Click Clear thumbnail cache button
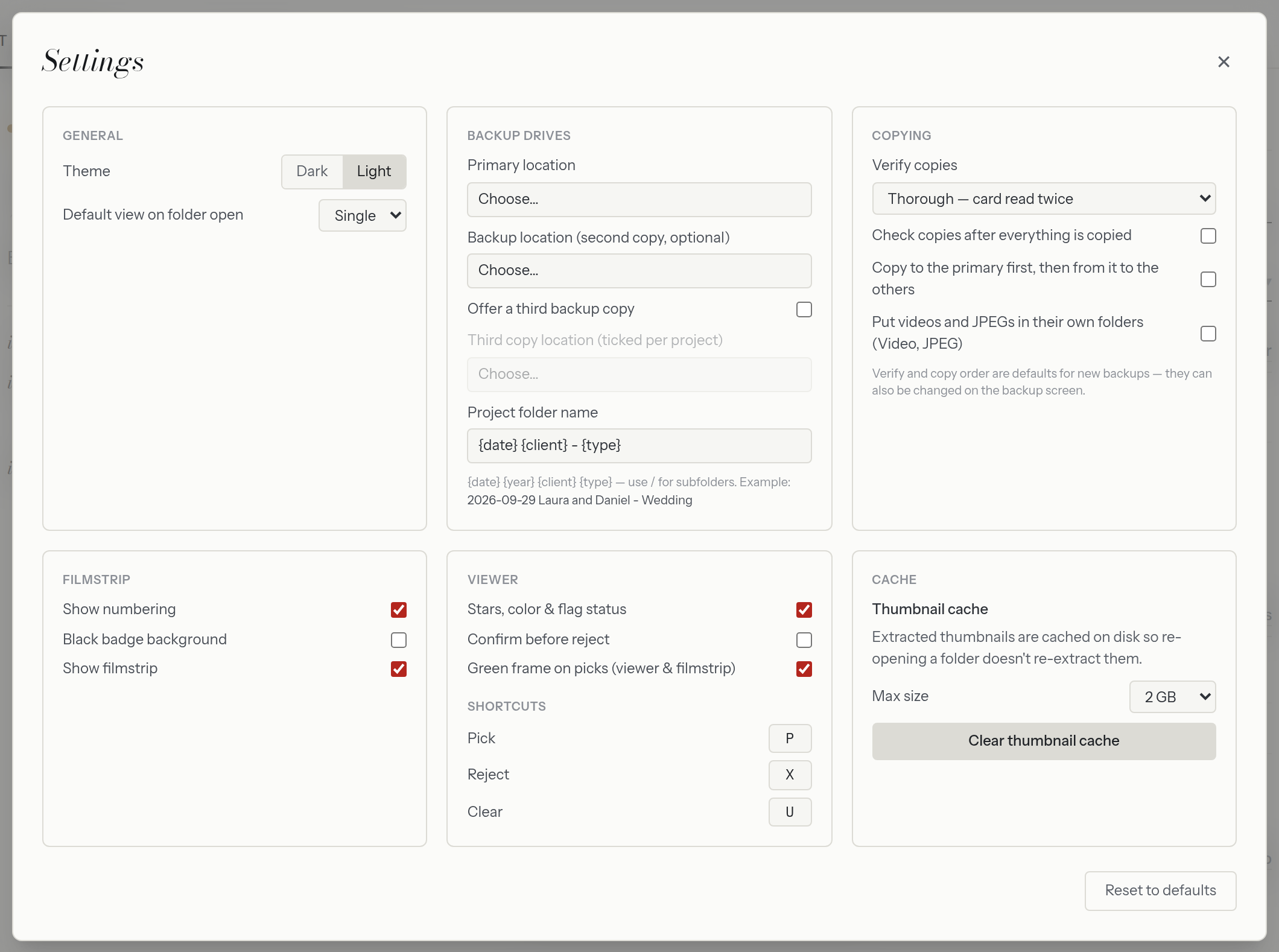Screen dimensions: 1279x952 [1044, 741]
